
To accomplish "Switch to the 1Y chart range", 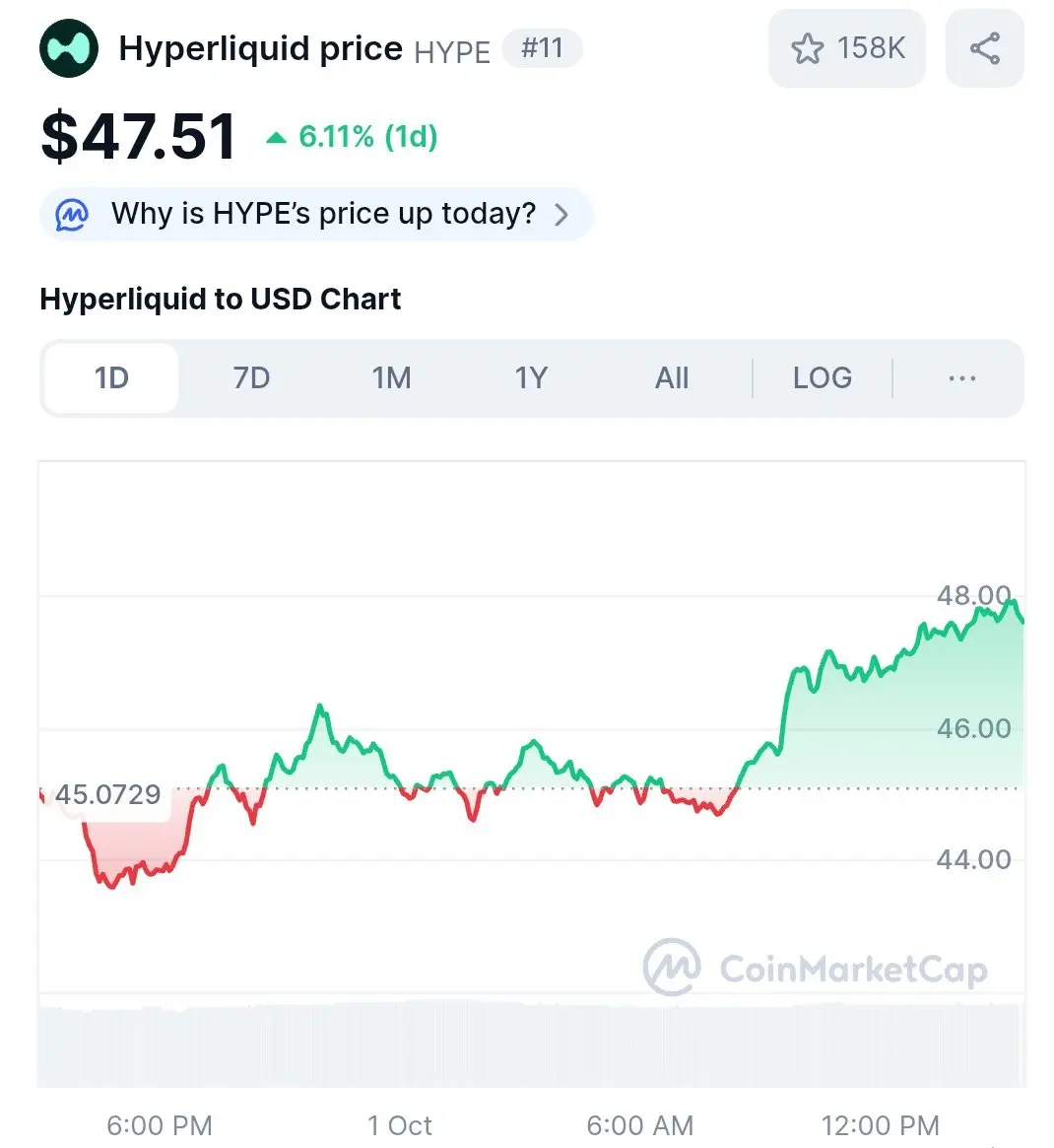I will [531, 378].
